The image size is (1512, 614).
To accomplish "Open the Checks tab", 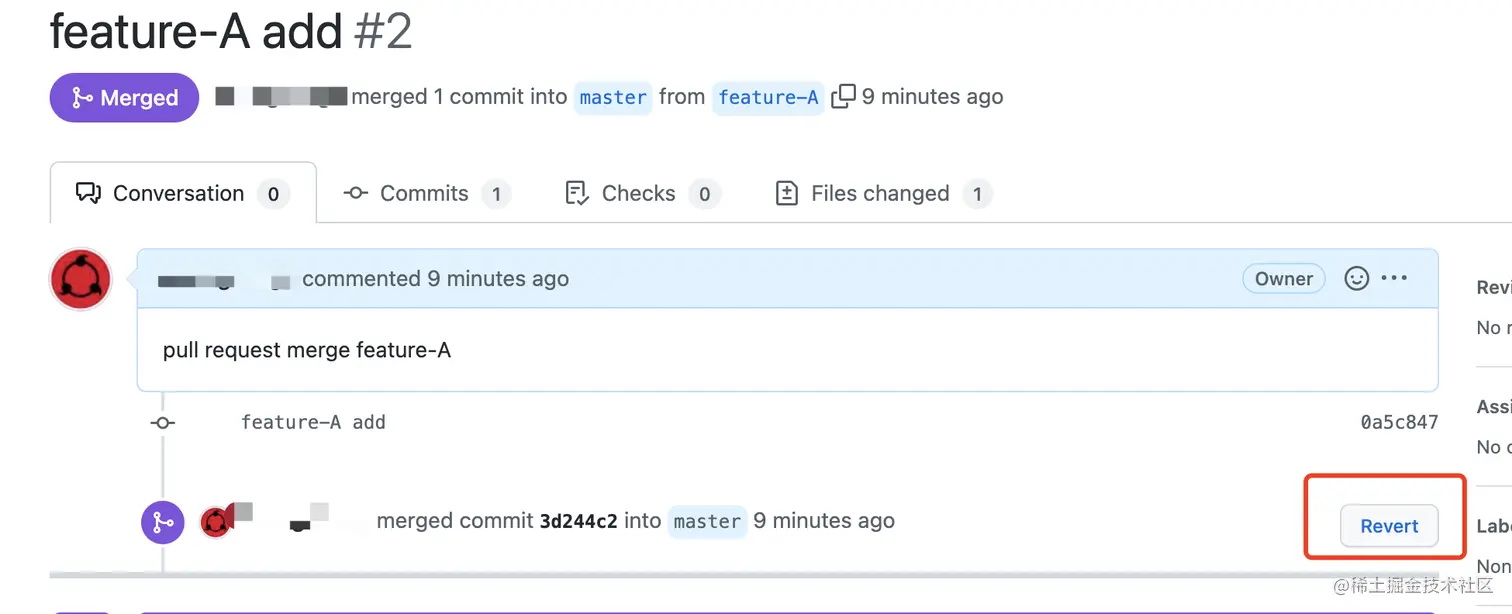I will tap(640, 193).
